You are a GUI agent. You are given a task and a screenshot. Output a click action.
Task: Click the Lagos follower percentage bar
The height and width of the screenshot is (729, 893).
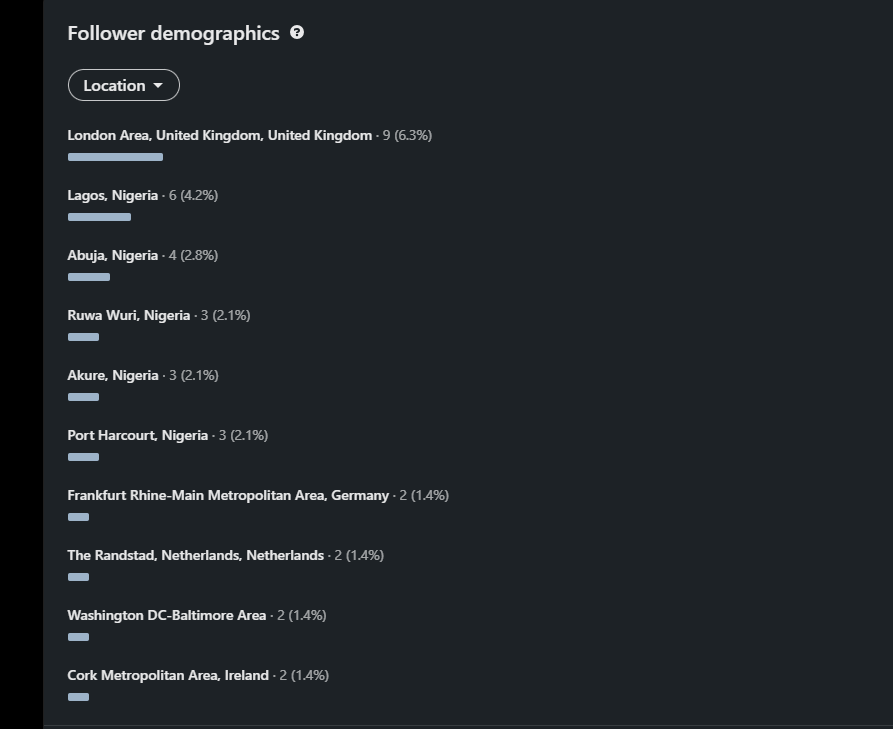point(99,217)
